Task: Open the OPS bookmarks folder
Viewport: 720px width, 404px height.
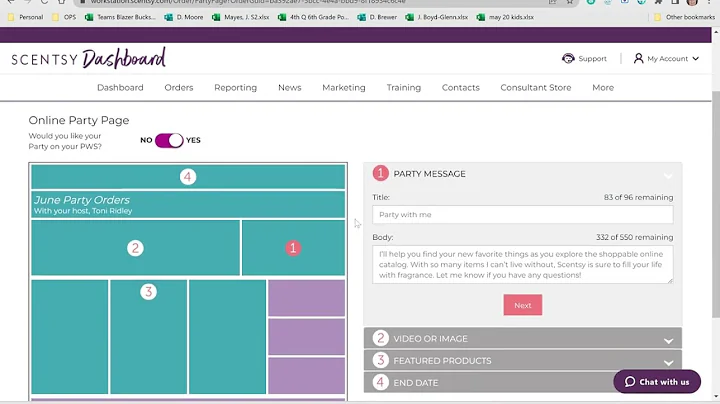Action: tap(64, 17)
